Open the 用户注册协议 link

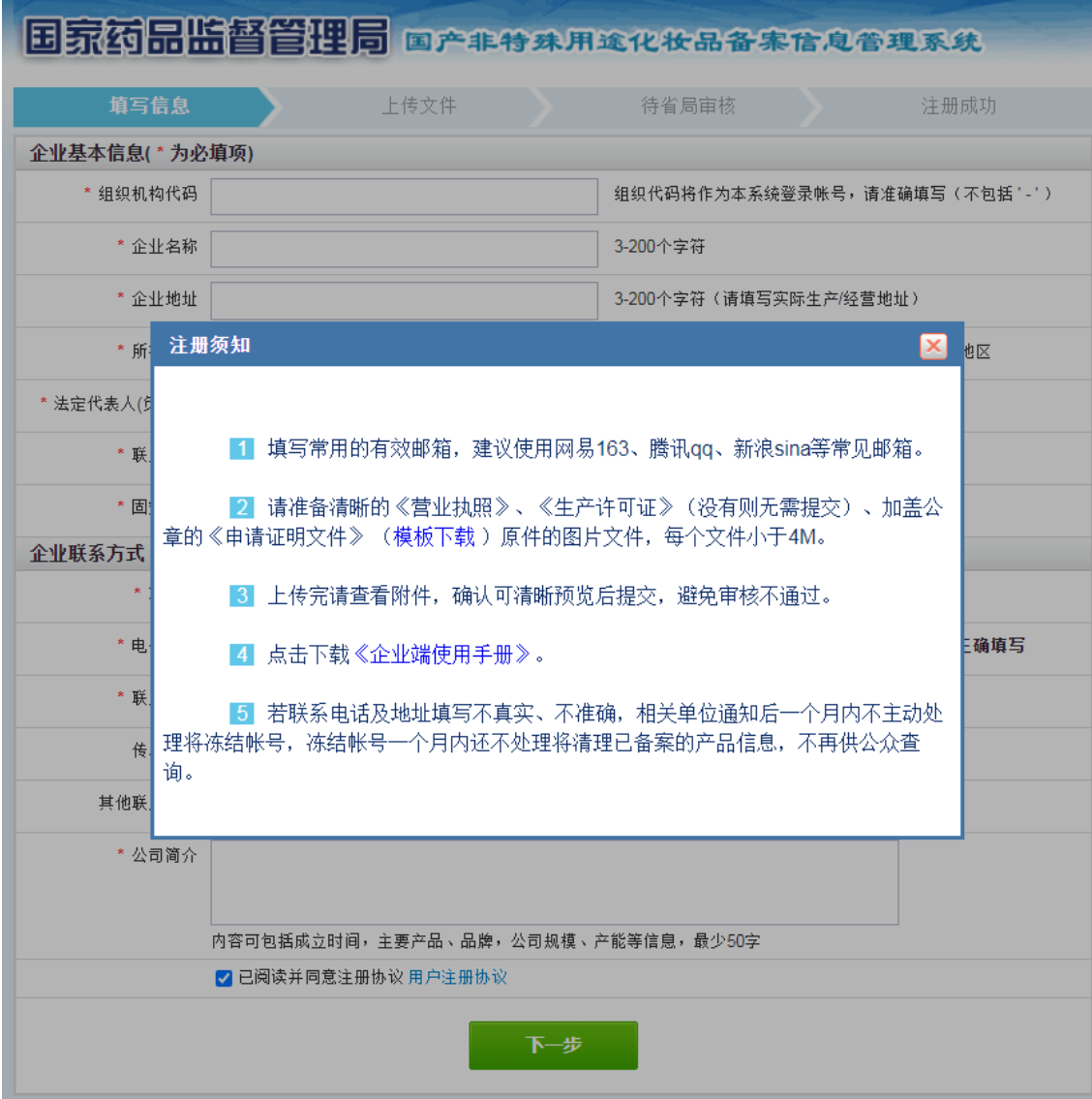point(457,978)
